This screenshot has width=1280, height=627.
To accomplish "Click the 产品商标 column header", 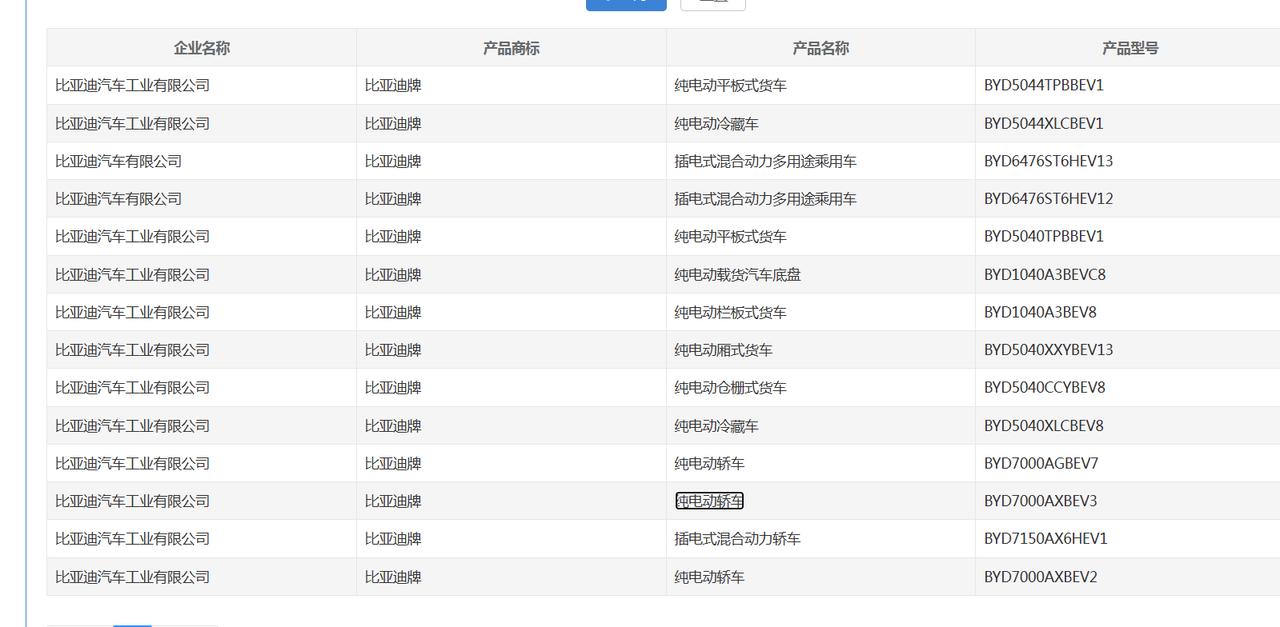I will point(511,48).
